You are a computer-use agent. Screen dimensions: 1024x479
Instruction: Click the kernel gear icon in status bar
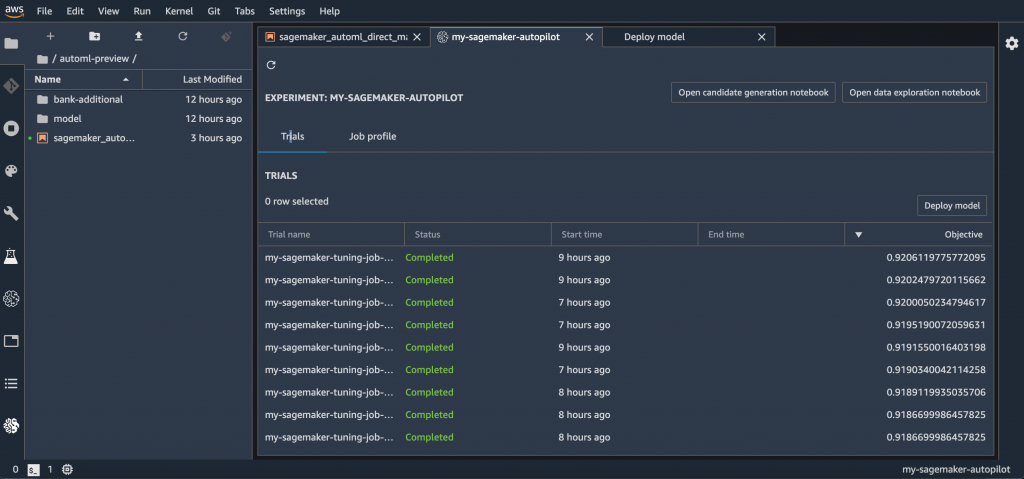point(68,469)
